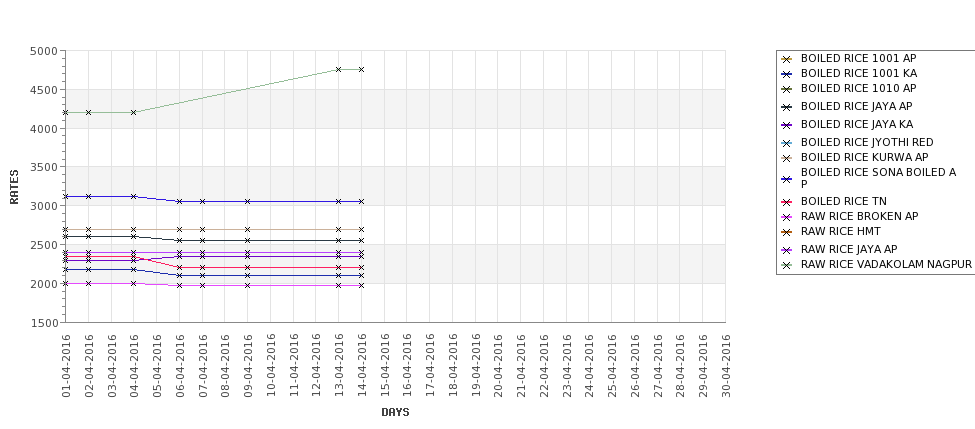Click green line data point on 01-04-2016
Screen dimensions: 975x429
pos(66,113)
